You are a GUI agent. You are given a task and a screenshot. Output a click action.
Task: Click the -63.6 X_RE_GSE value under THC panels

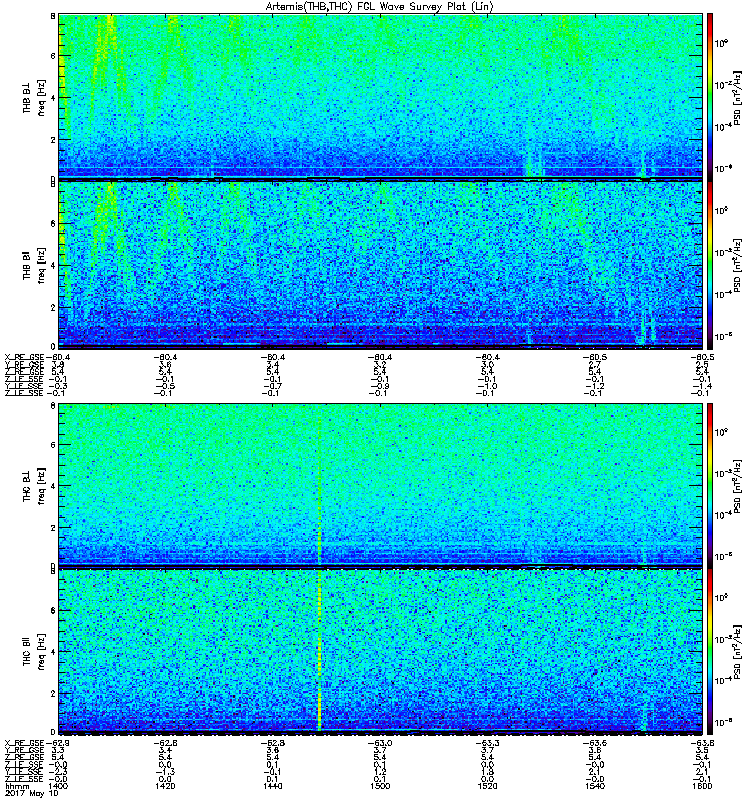(595, 743)
